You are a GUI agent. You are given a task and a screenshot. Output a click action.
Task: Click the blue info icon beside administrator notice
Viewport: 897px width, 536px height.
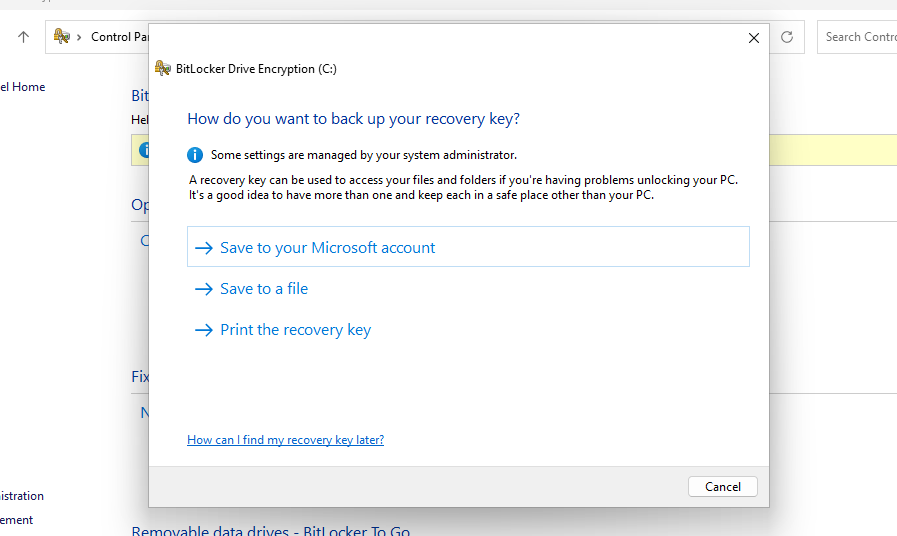[x=195, y=155]
